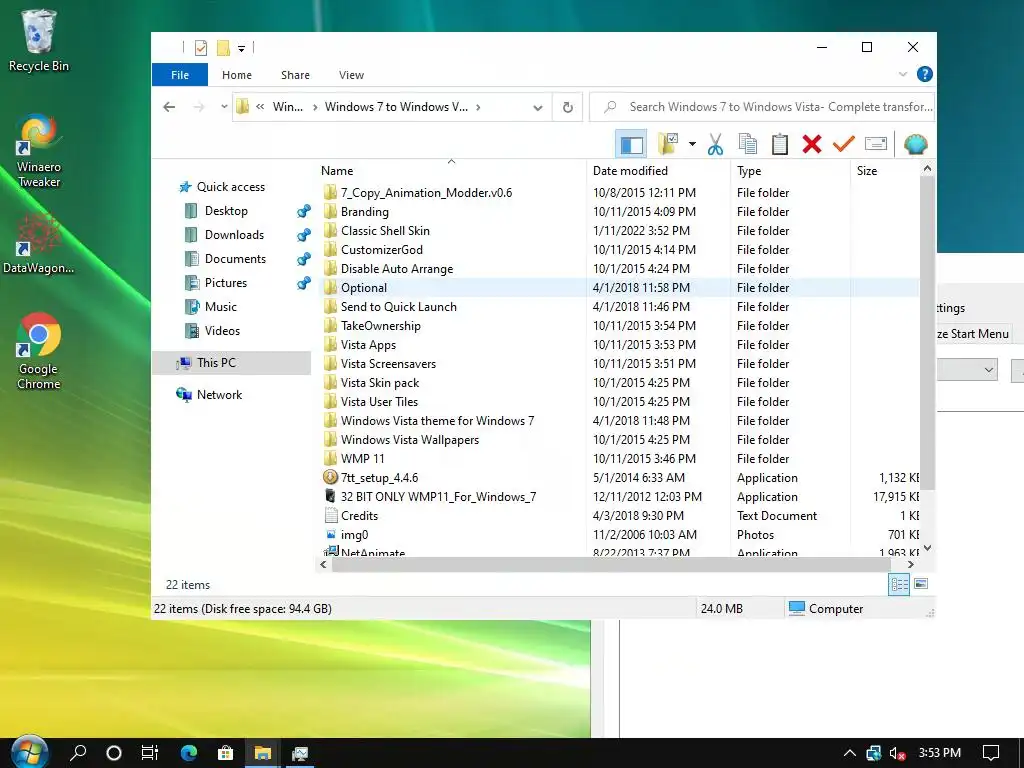The image size is (1024, 768).
Task: Select the Windows Vista Wallpapers folder
Action: (x=409, y=440)
